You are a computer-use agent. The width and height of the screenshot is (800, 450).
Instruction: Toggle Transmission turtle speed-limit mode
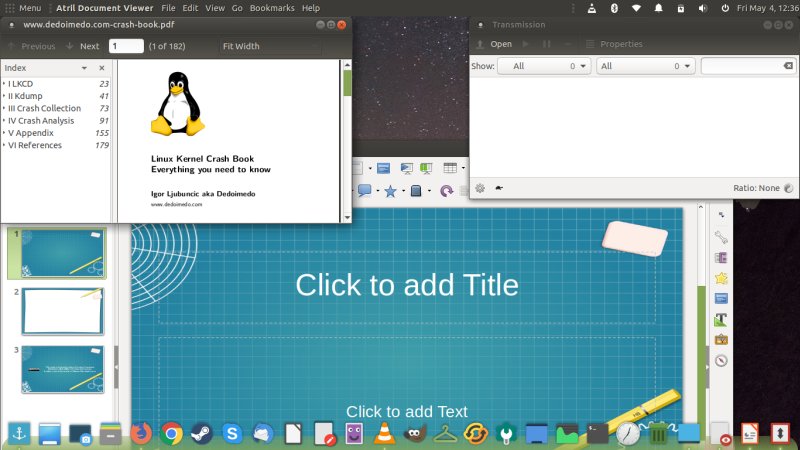pyautogui.click(x=499, y=188)
